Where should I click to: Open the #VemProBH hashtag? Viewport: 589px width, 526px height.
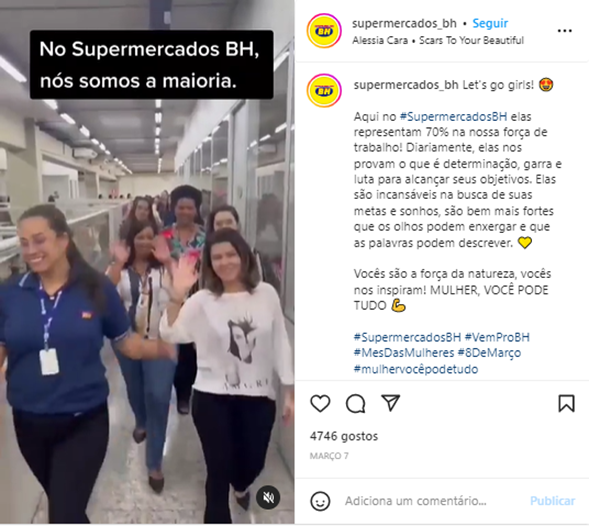[x=497, y=337]
